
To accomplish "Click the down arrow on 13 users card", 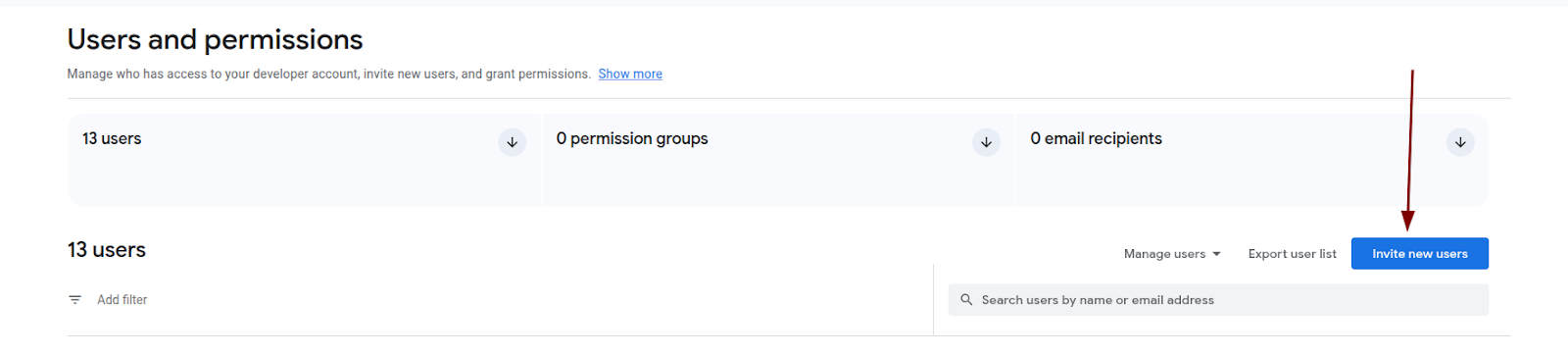I will (x=512, y=142).
